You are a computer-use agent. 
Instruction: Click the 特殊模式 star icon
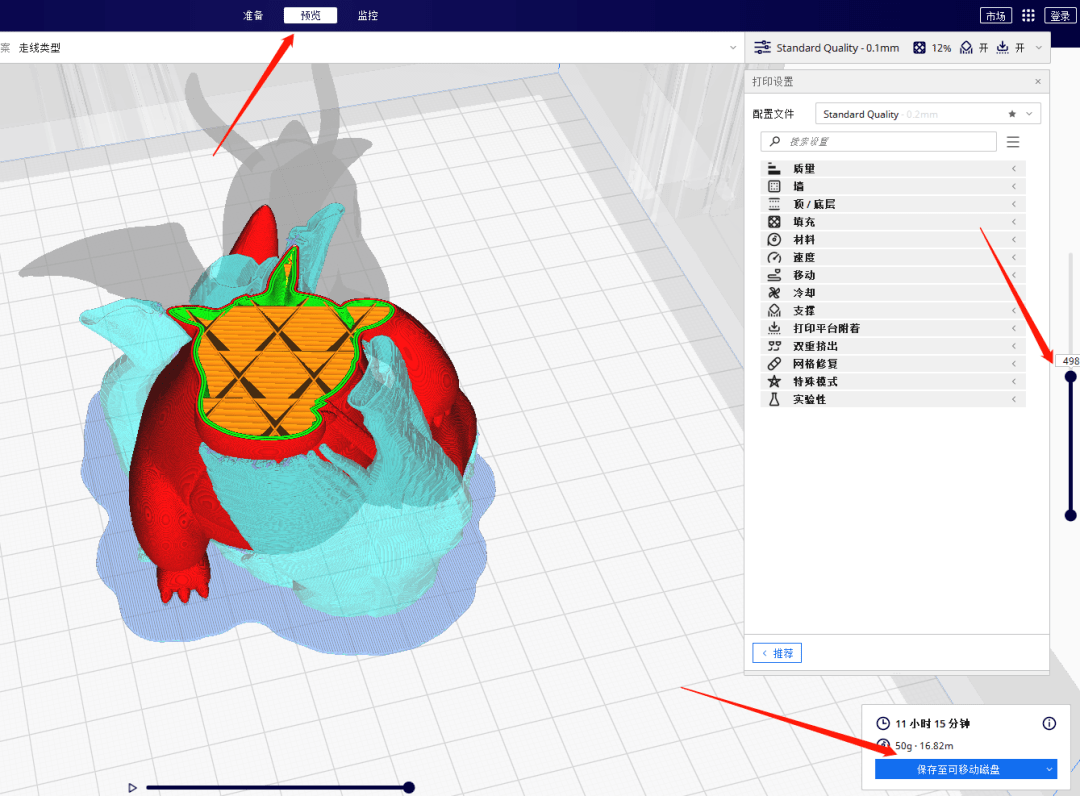pos(774,381)
